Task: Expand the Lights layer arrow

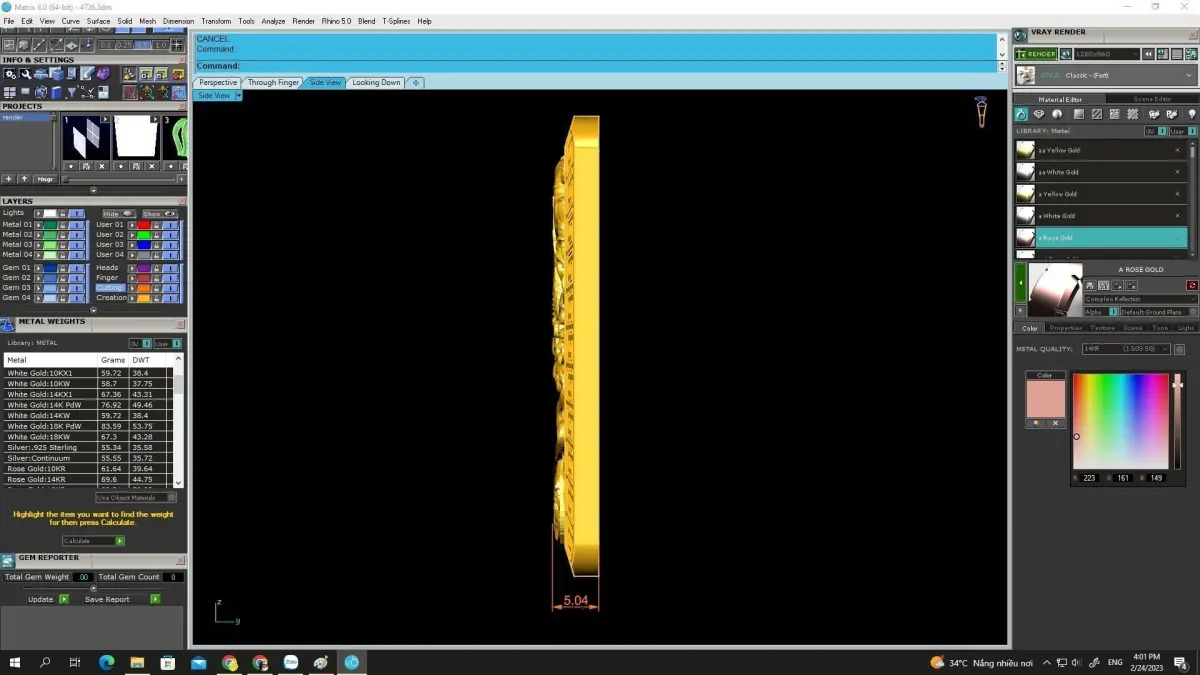Action: (x=38, y=213)
